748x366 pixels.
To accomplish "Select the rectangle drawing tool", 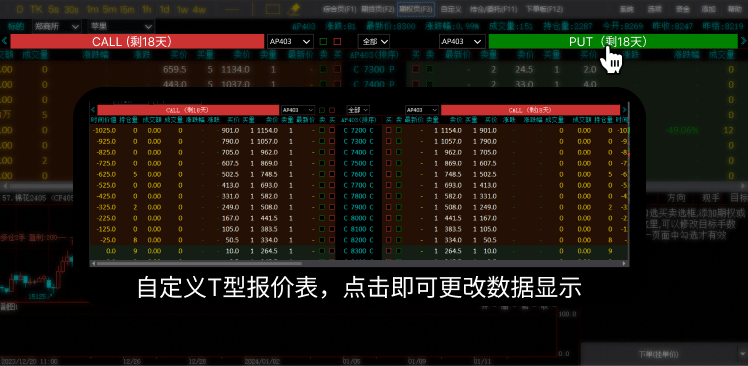I will coord(272,9).
